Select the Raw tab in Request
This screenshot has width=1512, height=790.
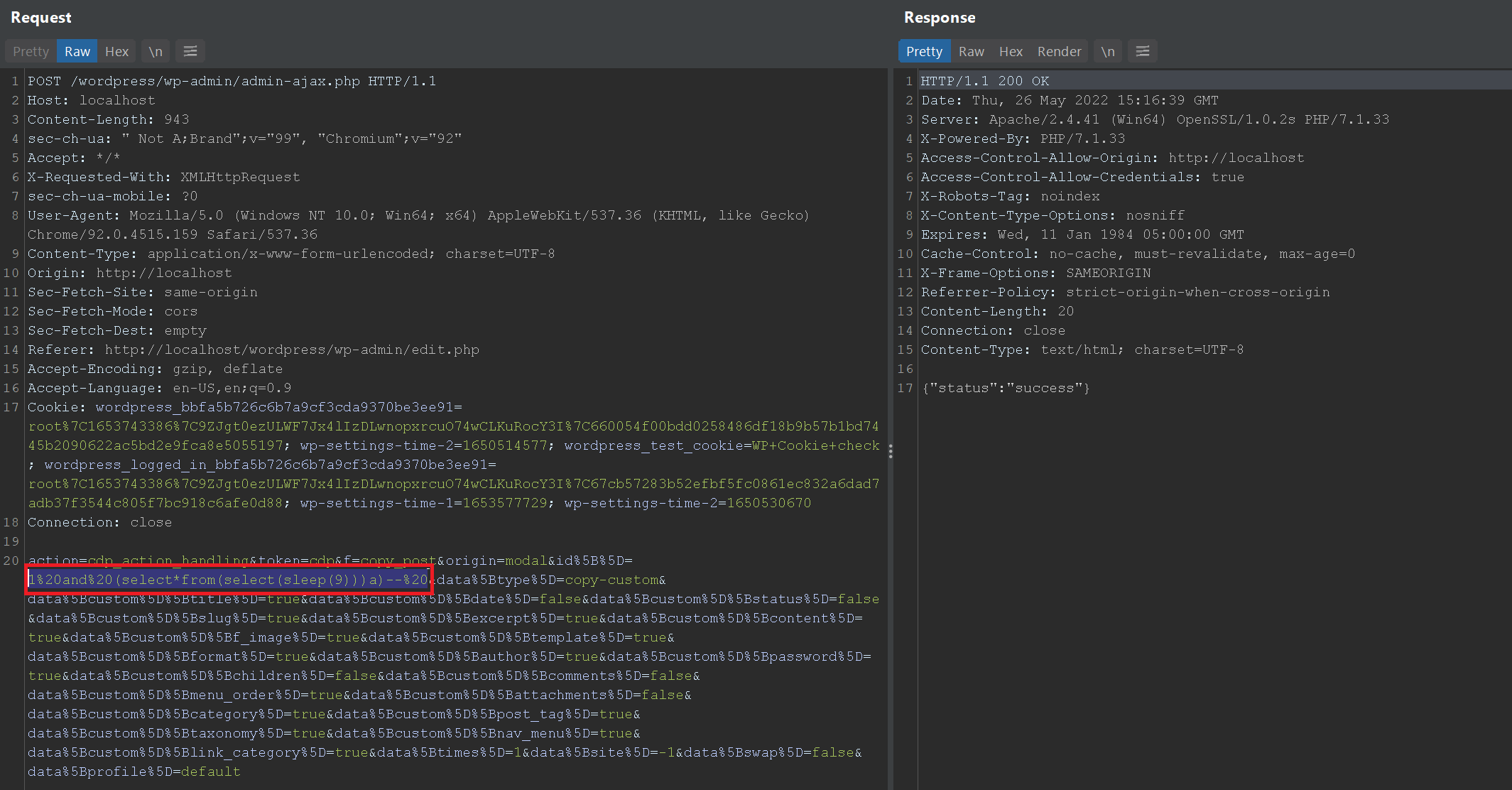pyautogui.click(x=77, y=51)
